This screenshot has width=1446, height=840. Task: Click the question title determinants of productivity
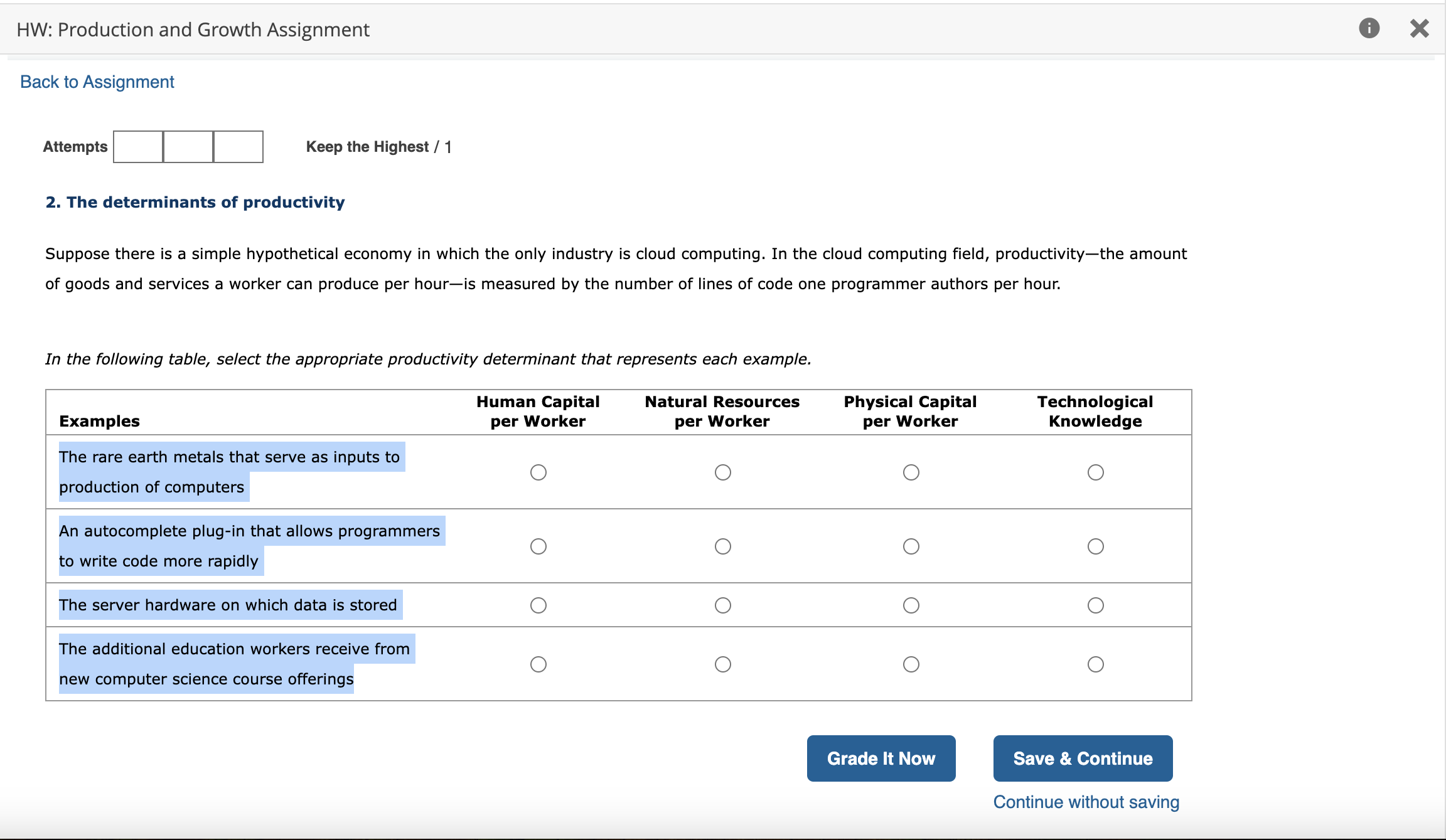point(195,203)
